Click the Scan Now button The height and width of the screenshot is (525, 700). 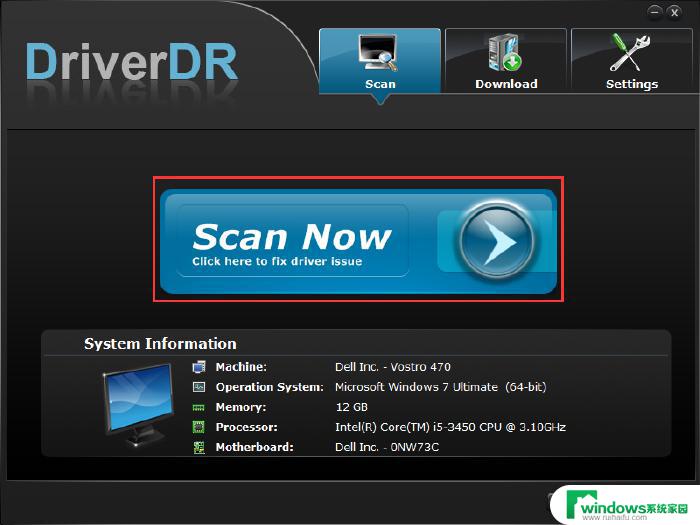click(358, 242)
